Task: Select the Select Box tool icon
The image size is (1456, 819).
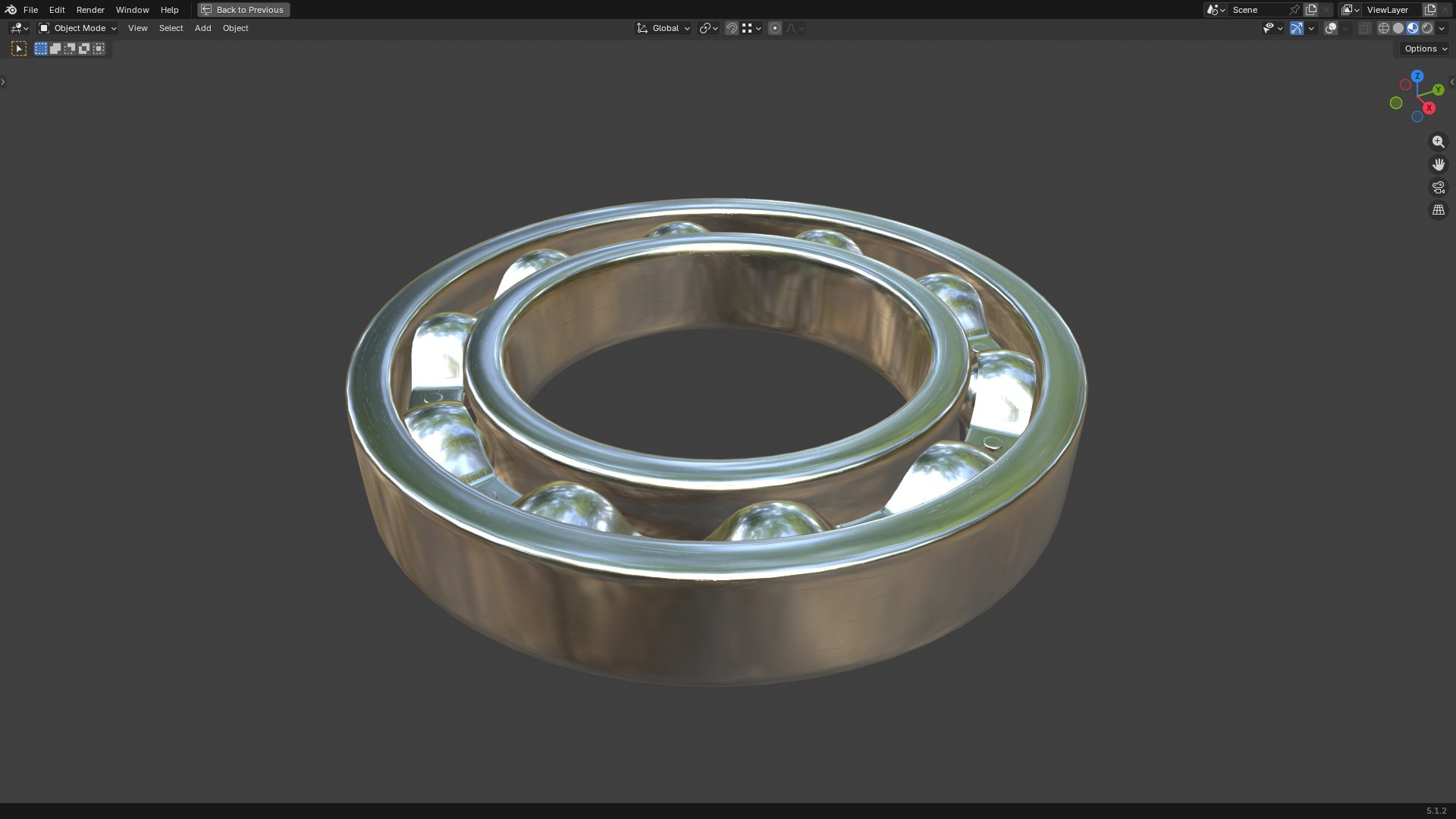Action: tap(19, 49)
